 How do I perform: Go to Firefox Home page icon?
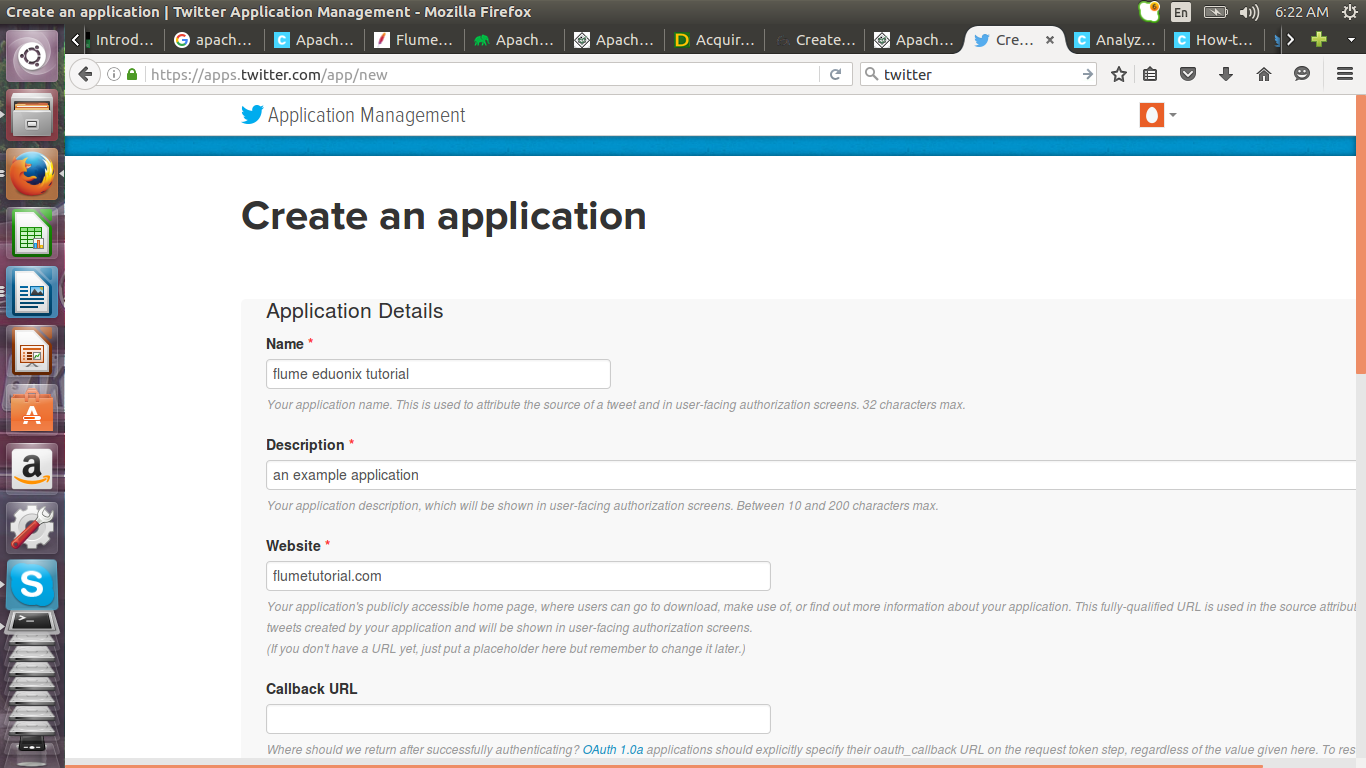click(1264, 74)
